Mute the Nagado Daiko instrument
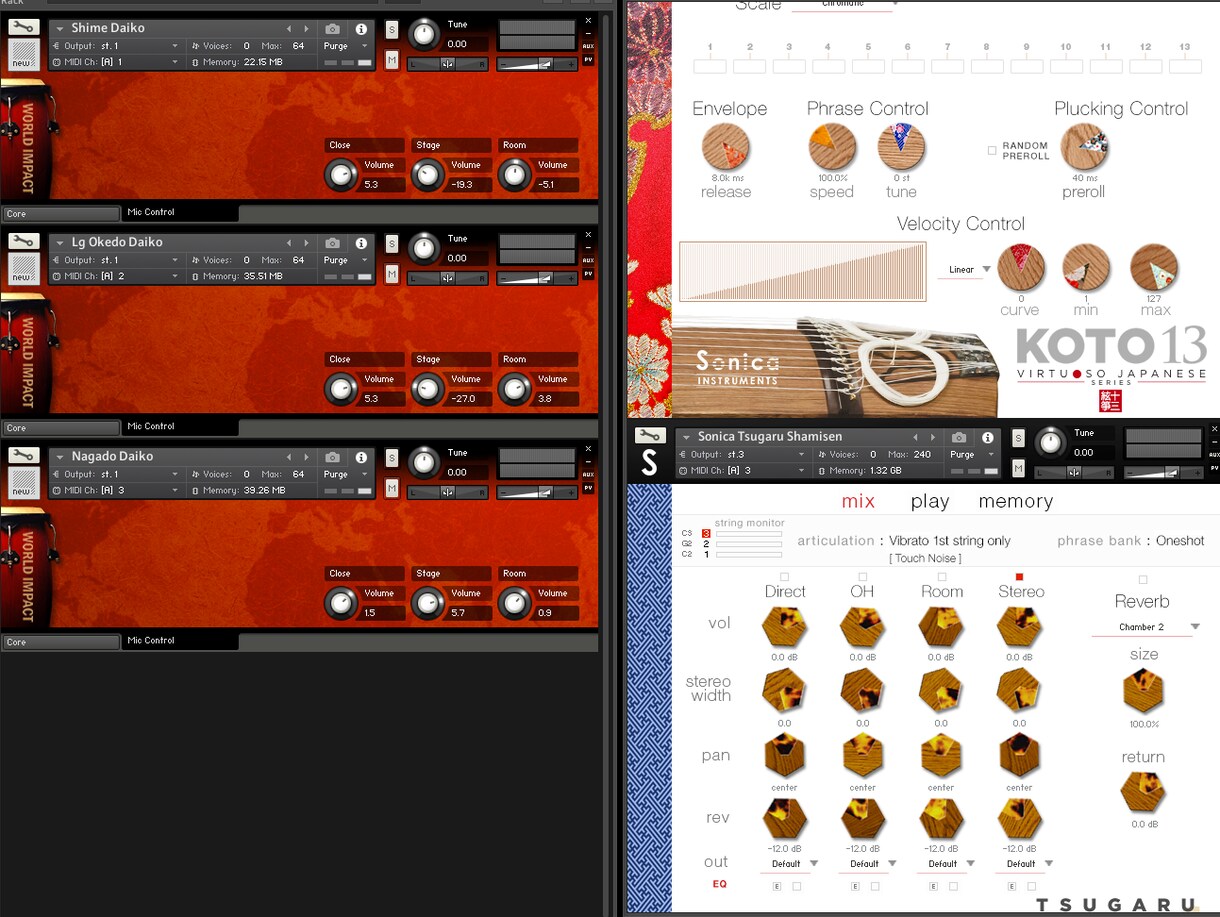The width and height of the screenshot is (1220, 917). pyautogui.click(x=392, y=489)
